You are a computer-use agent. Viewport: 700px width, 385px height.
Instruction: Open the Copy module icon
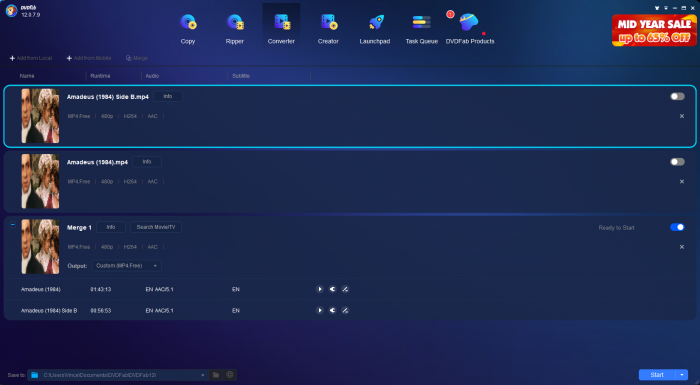(188, 22)
